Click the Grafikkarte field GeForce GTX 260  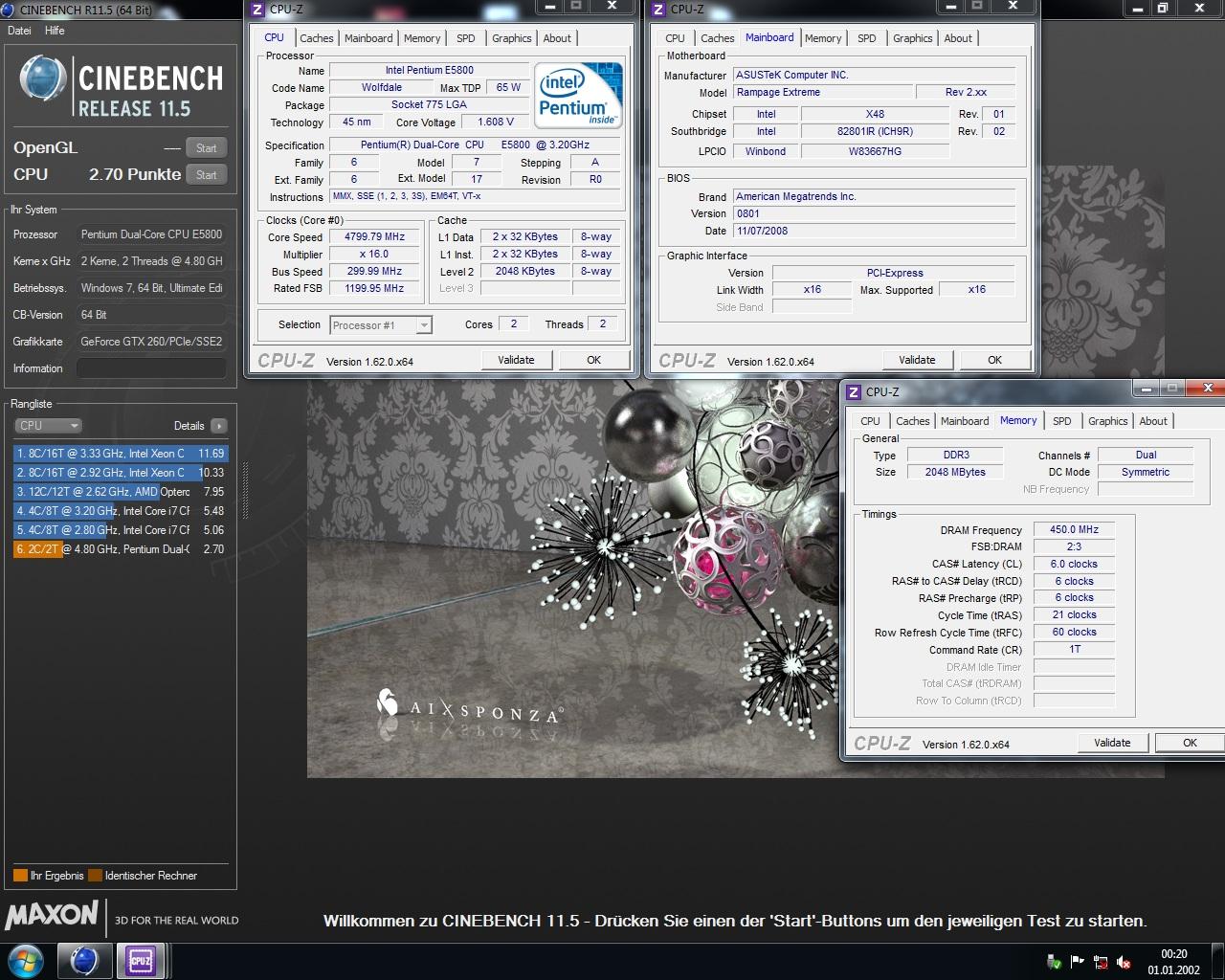click(151, 342)
